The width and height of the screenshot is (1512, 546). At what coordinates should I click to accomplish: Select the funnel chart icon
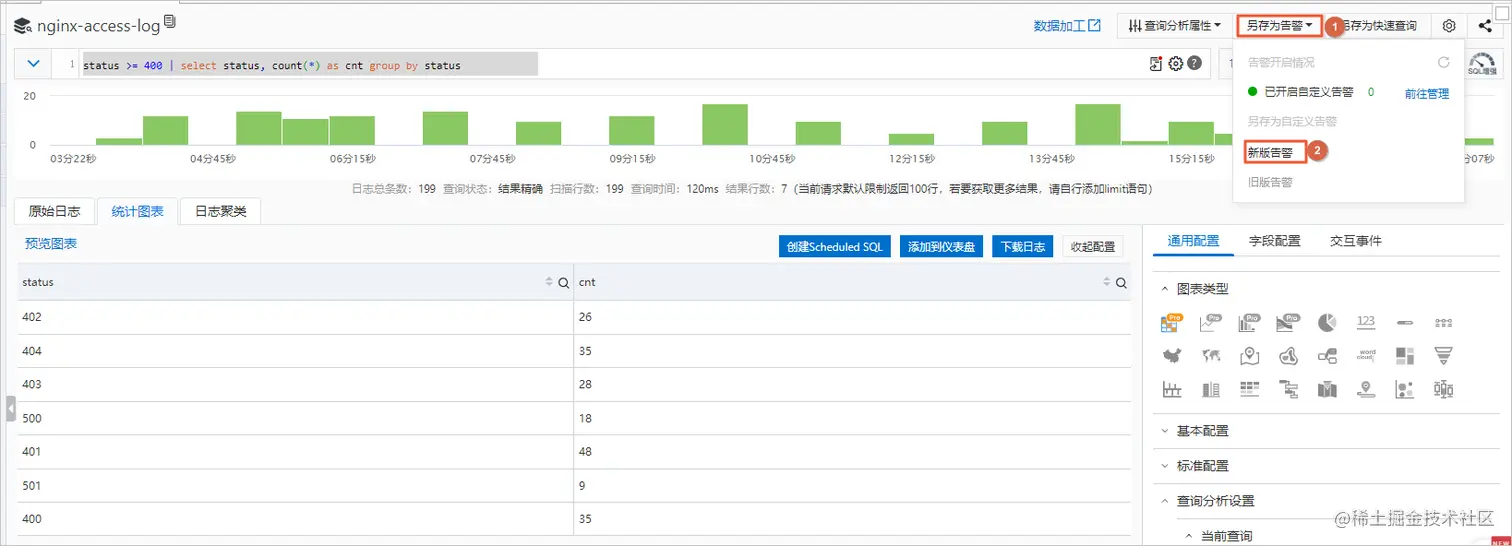[x=1443, y=355]
